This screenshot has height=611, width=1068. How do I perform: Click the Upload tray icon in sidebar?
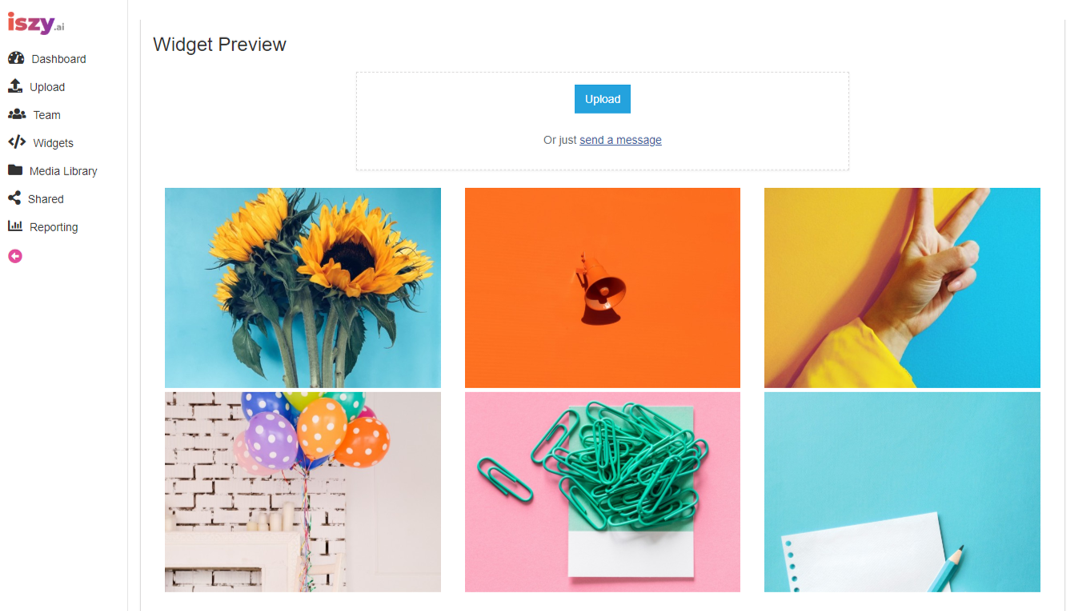click(15, 86)
